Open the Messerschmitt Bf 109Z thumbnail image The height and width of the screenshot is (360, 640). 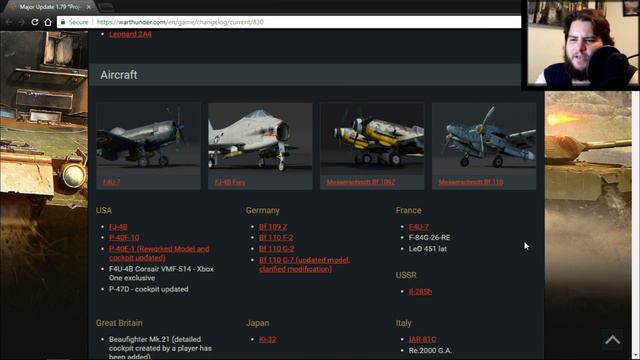[x=372, y=138]
